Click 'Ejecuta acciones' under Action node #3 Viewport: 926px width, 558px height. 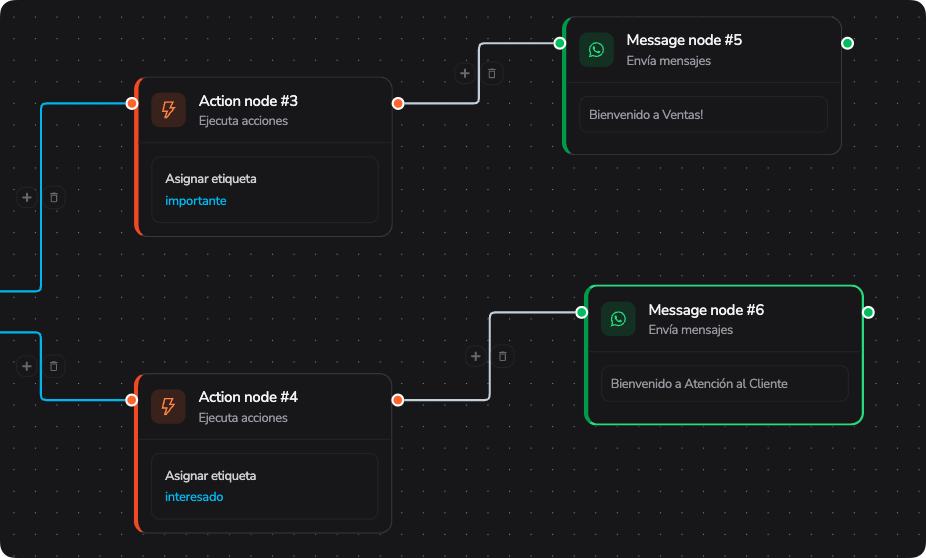click(x=243, y=121)
